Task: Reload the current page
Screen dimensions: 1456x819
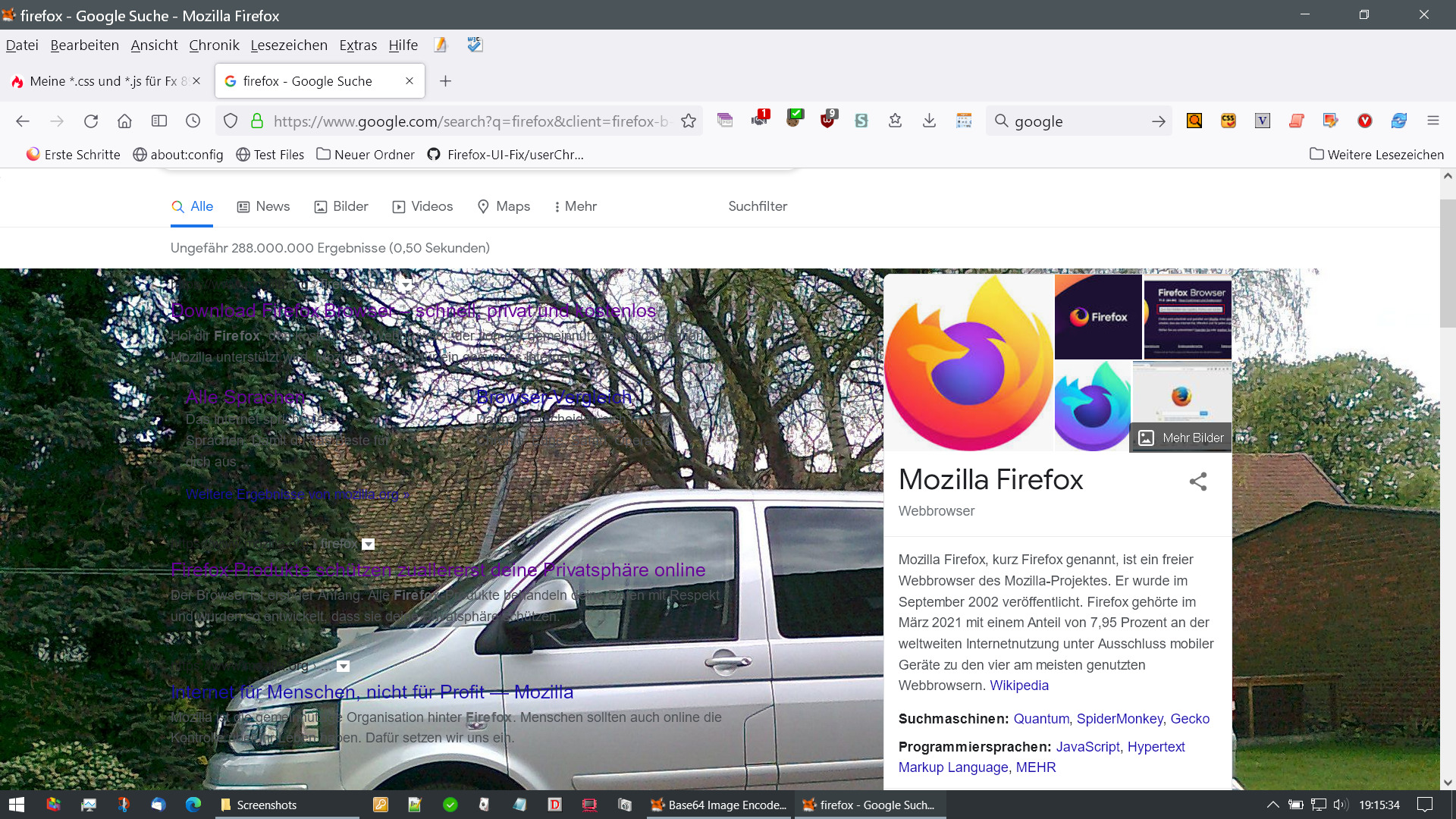Action: click(91, 121)
